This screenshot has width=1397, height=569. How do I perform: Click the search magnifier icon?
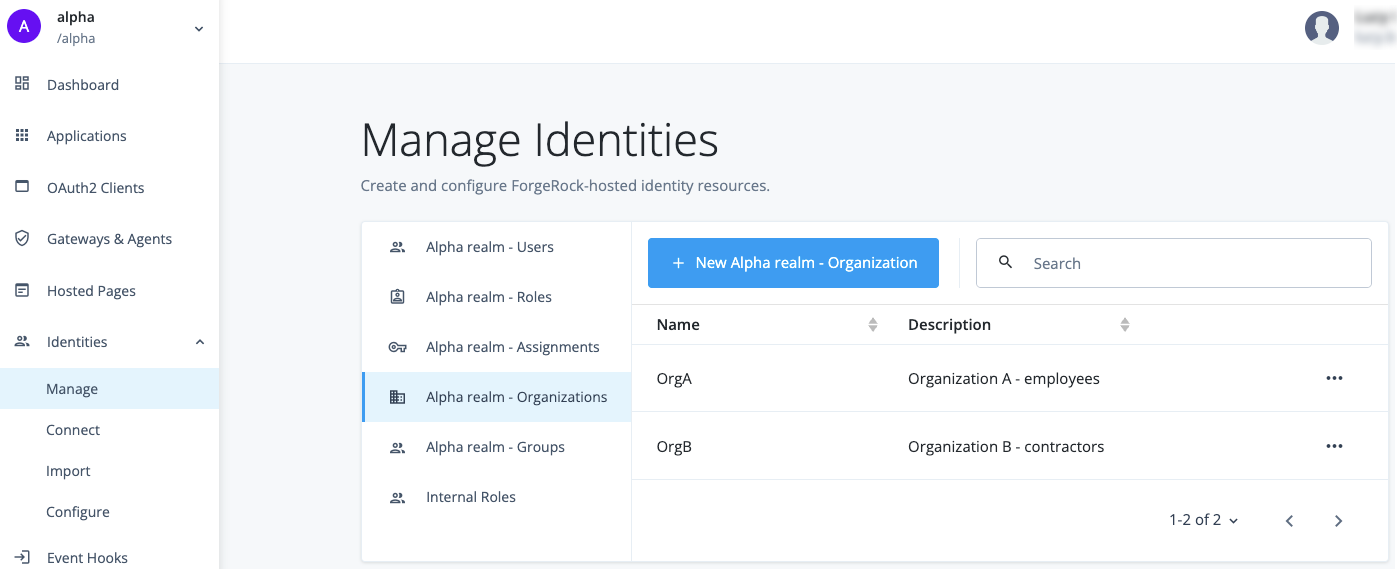(x=1006, y=262)
